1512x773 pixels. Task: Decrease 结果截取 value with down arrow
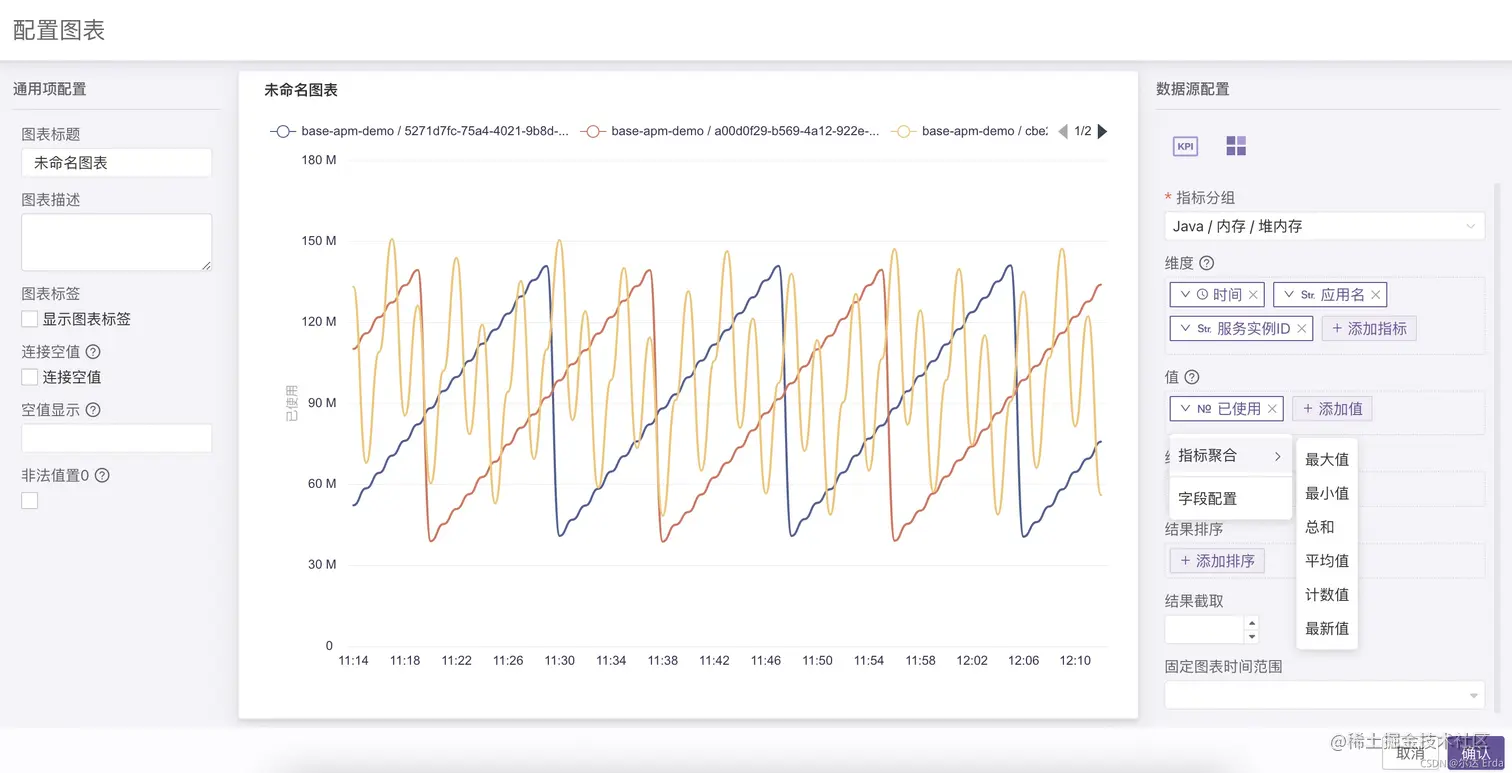pyautogui.click(x=1251, y=636)
